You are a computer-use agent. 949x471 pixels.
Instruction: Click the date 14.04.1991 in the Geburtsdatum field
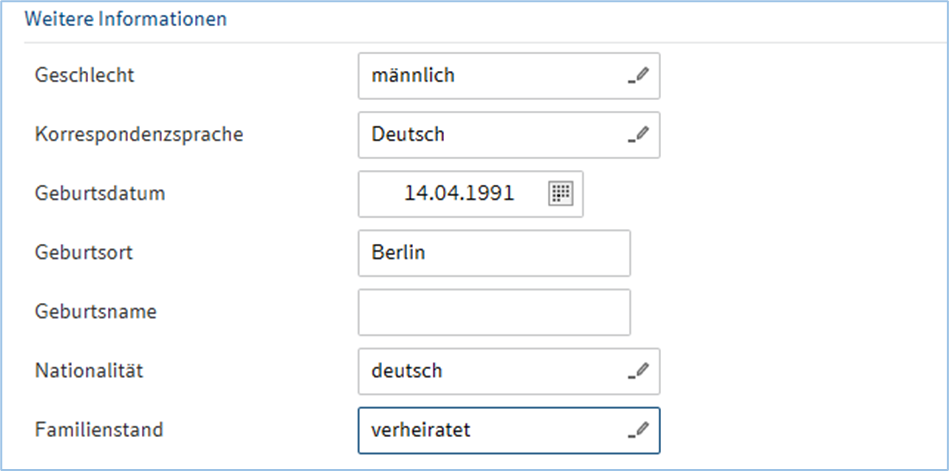(x=459, y=193)
